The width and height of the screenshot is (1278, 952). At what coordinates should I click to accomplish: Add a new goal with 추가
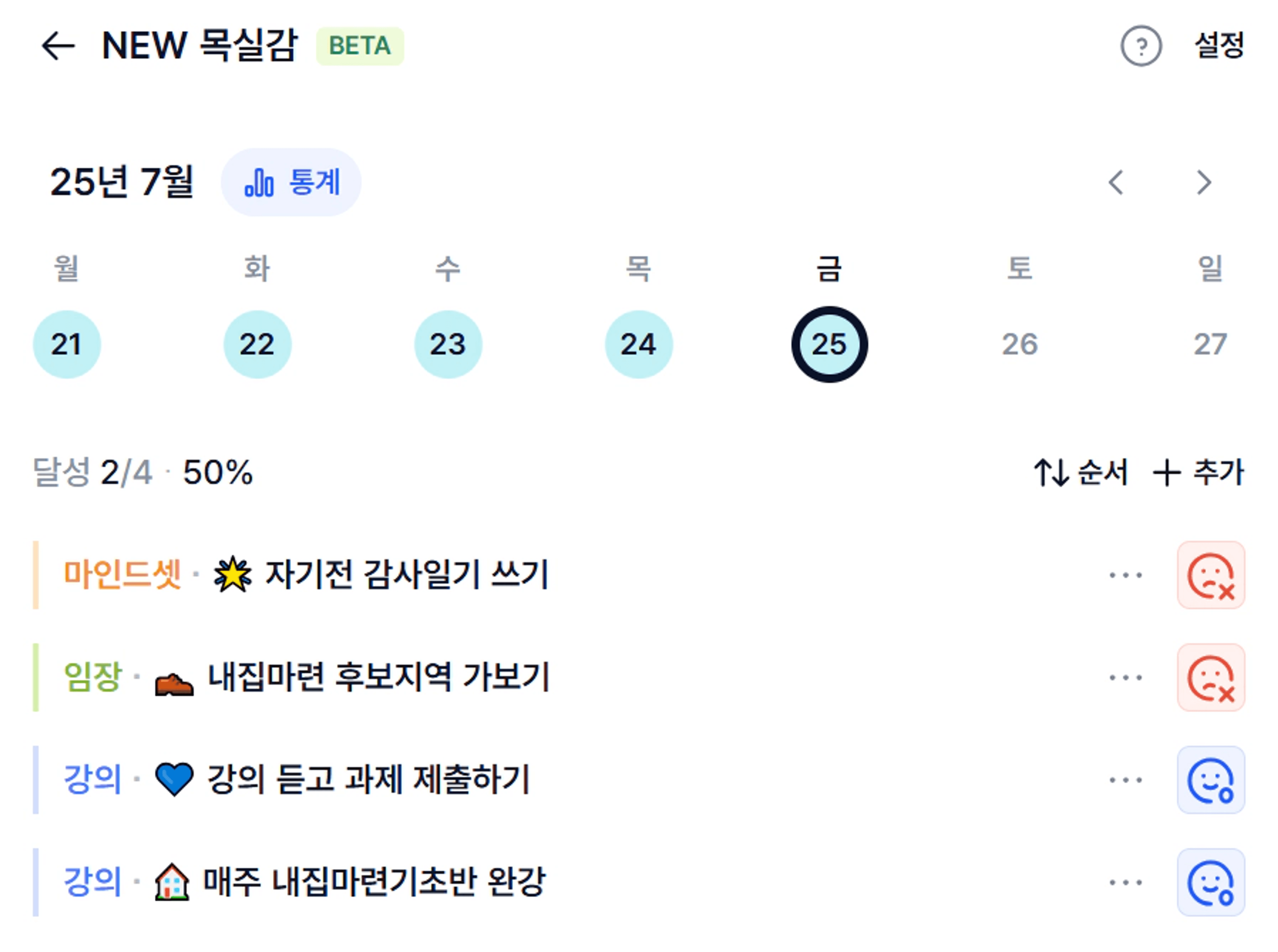coord(1198,473)
